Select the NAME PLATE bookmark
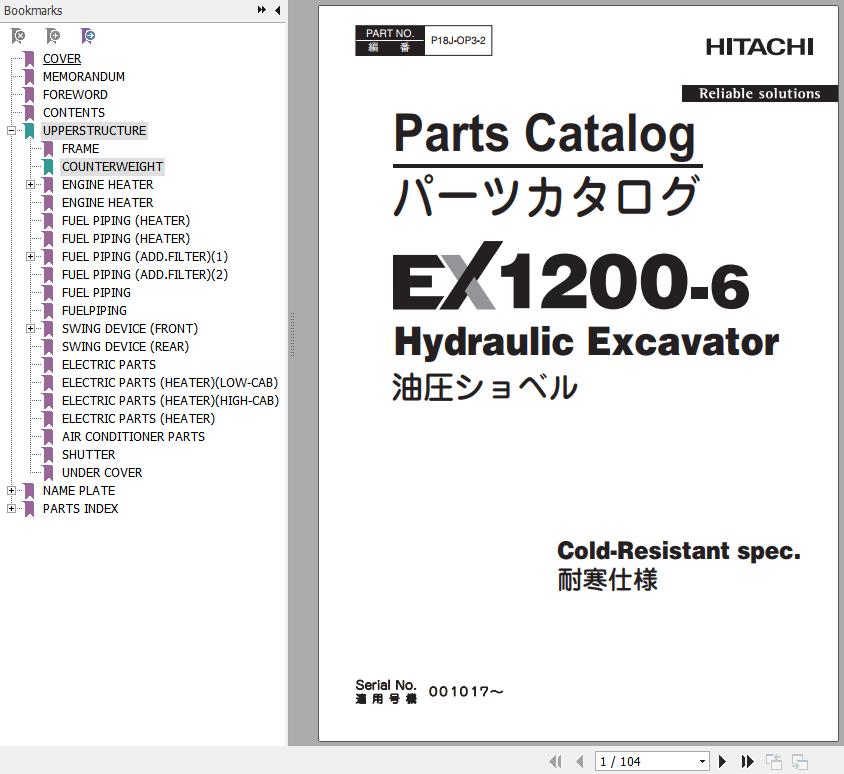Image resolution: width=844 pixels, height=774 pixels. click(x=79, y=491)
